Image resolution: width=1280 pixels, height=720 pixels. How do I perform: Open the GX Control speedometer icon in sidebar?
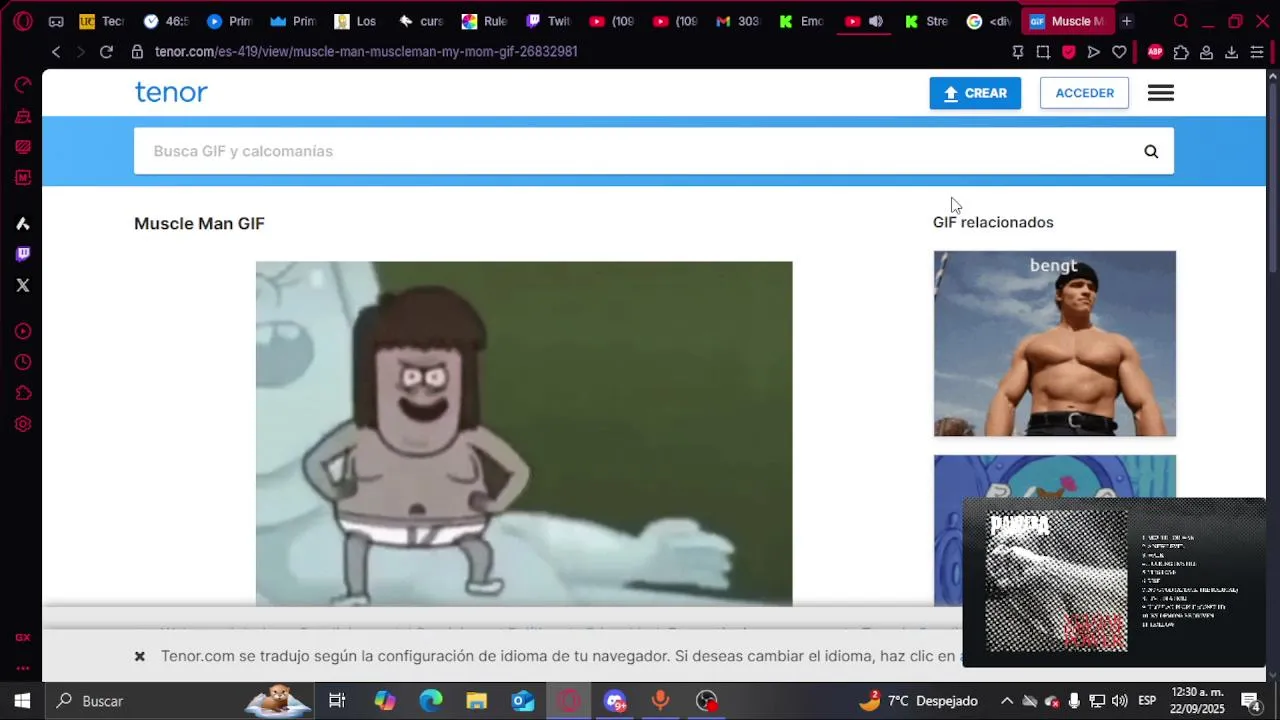point(23,85)
